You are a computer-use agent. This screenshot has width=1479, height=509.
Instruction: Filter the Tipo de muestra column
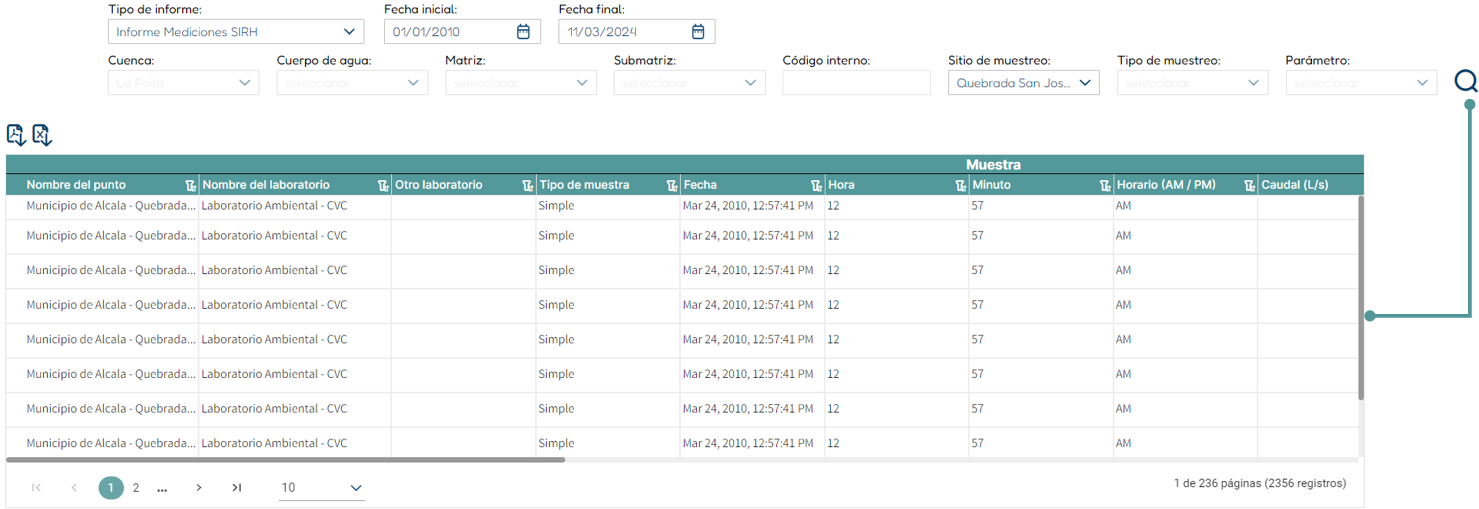click(672, 185)
